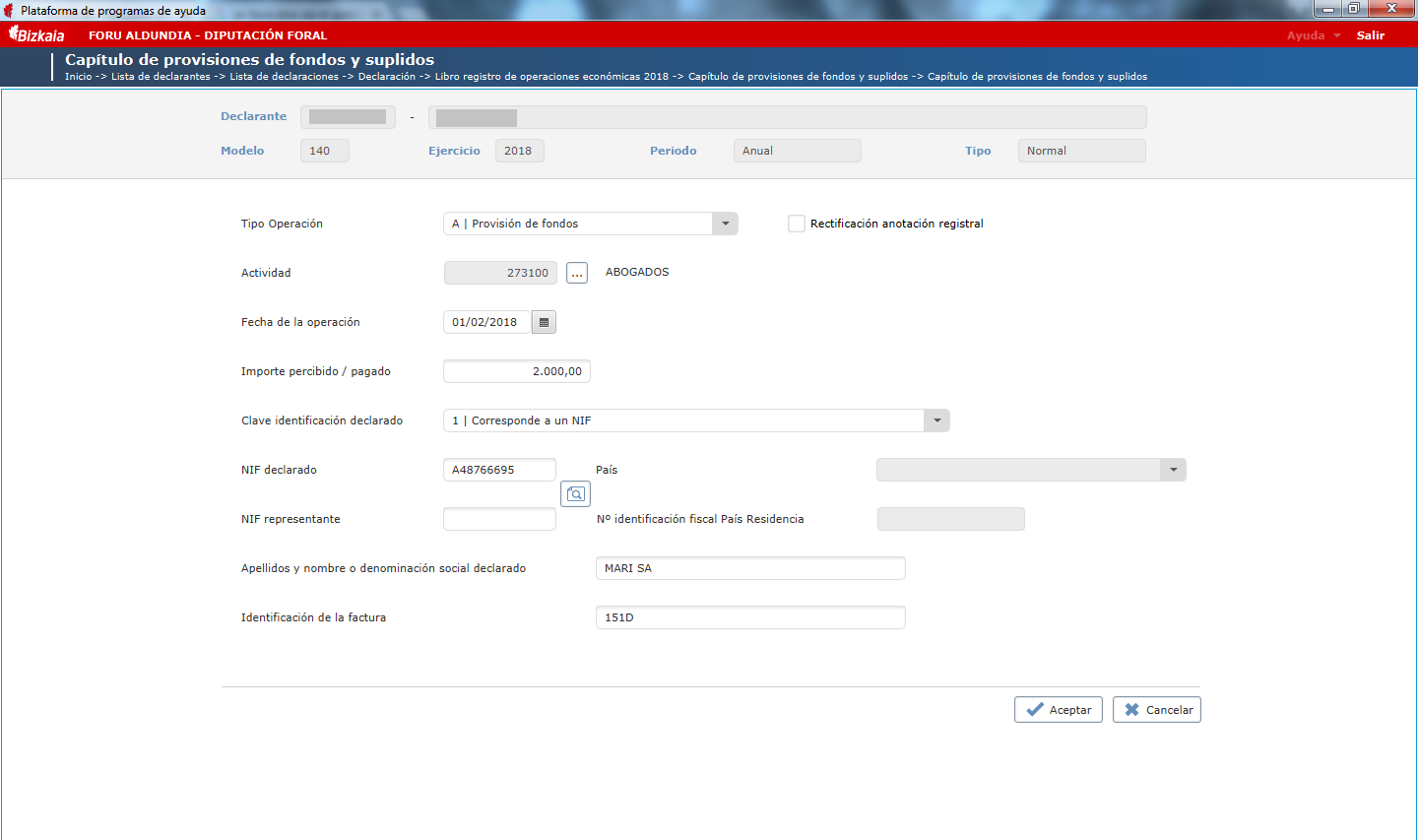Click the FORU ALDUNDIA - DIPUTACIÓN FORAL header text

click(x=208, y=35)
